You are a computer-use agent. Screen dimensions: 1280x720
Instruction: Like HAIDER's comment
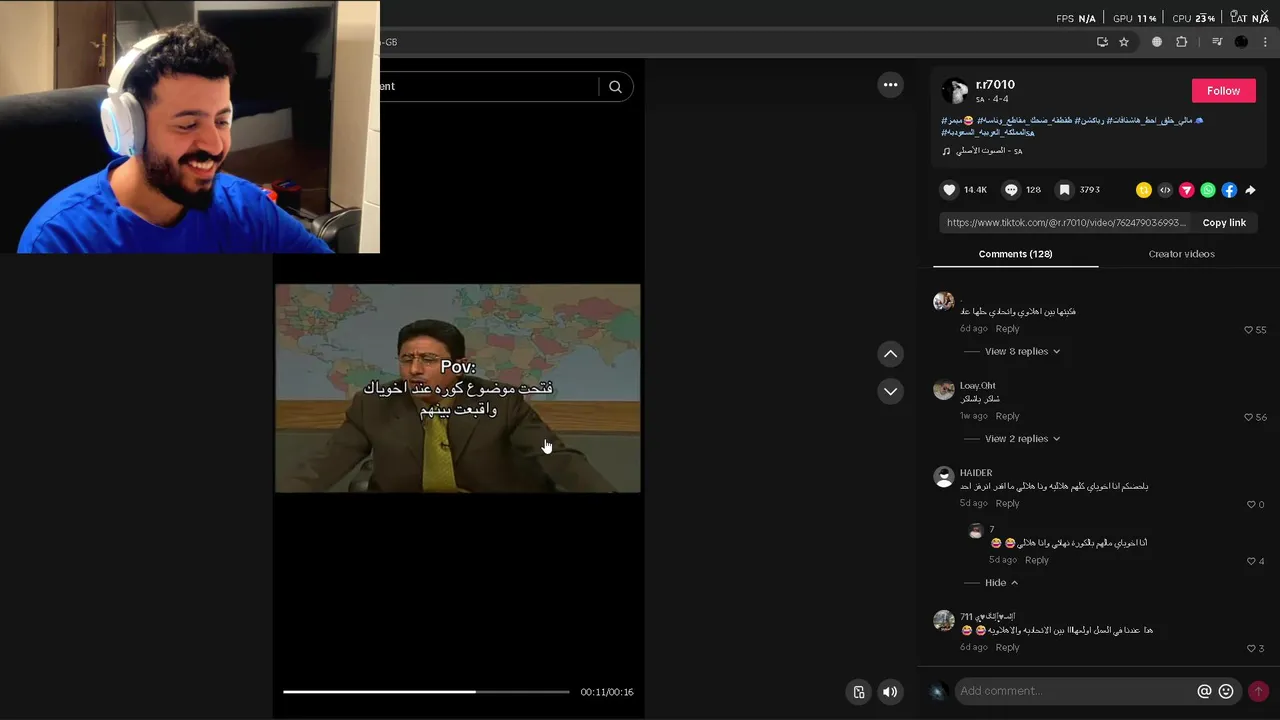point(1251,505)
